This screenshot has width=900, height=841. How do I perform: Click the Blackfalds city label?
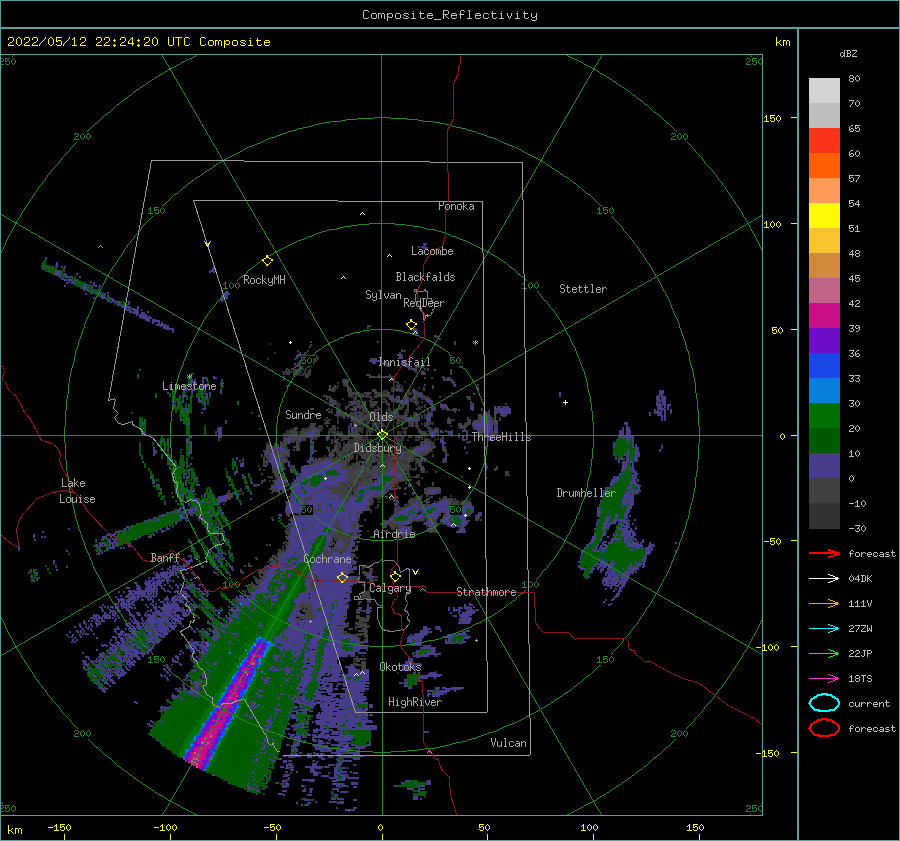point(425,277)
